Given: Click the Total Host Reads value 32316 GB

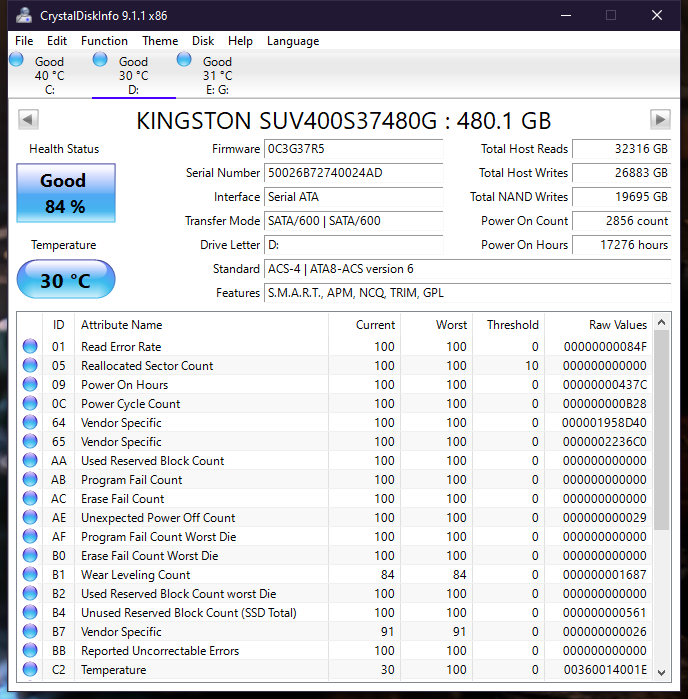Looking at the screenshot, I should coord(622,149).
